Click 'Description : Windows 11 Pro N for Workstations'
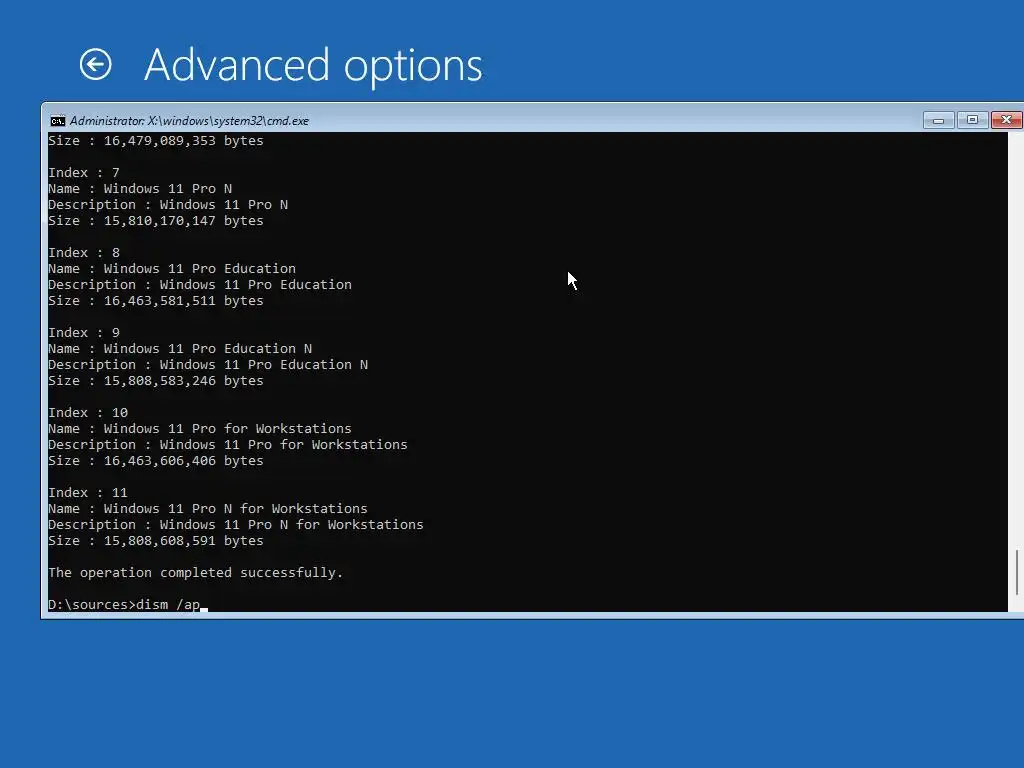 236,524
